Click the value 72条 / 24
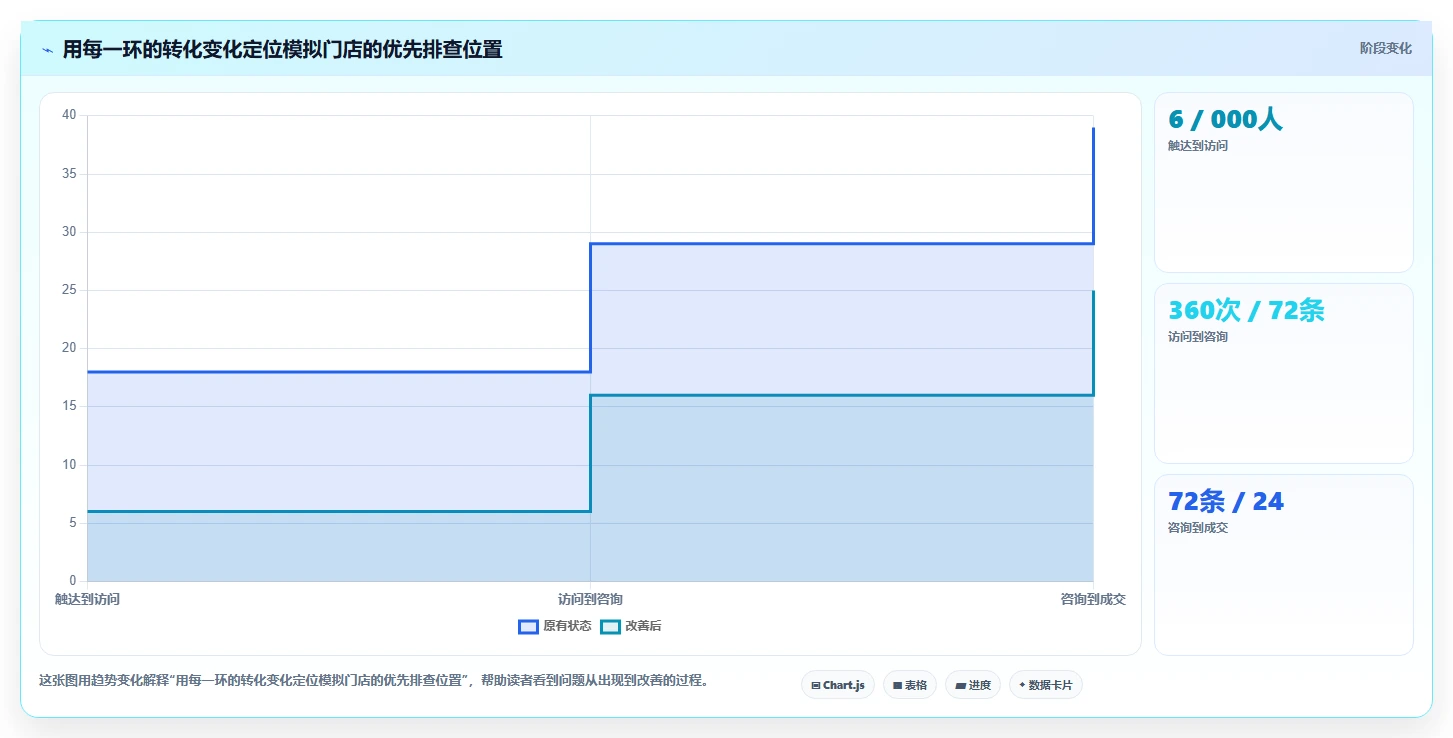 tap(1226, 502)
